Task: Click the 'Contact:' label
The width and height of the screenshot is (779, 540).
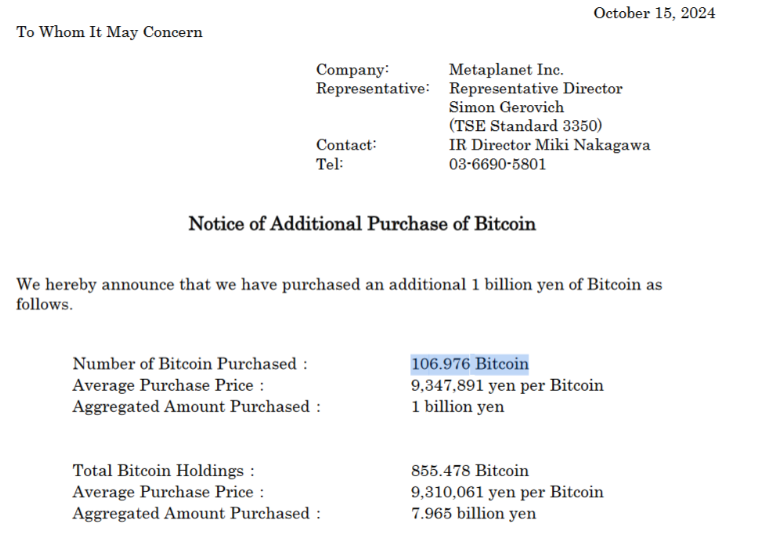Action: click(346, 145)
